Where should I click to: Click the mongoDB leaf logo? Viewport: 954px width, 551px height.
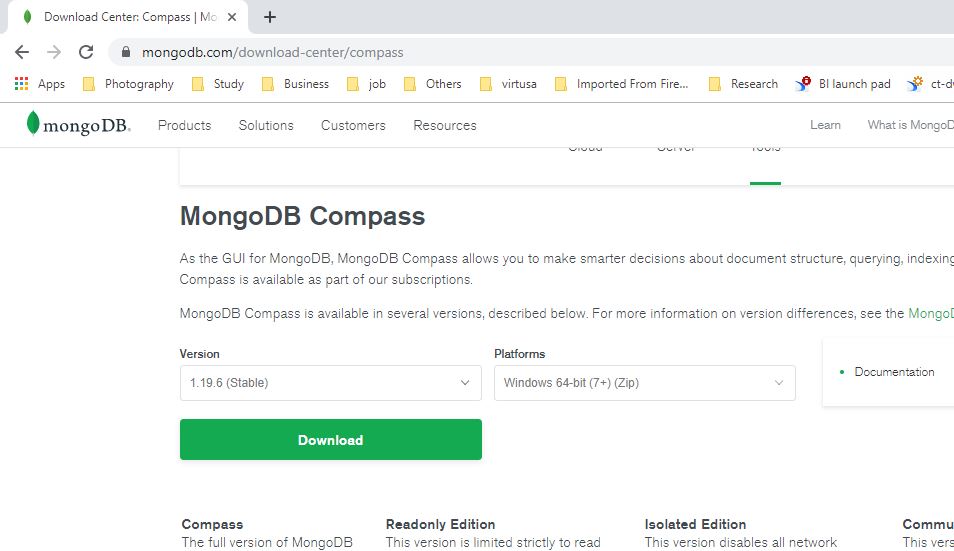pyautogui.click(x=78, y=125)
